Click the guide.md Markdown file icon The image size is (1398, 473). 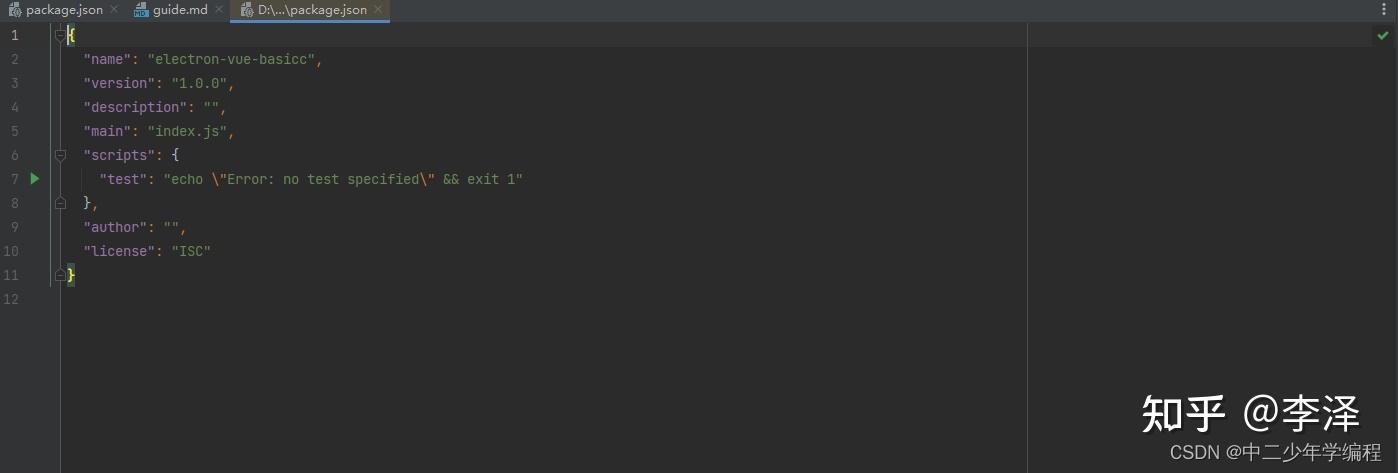coord(141,10)
